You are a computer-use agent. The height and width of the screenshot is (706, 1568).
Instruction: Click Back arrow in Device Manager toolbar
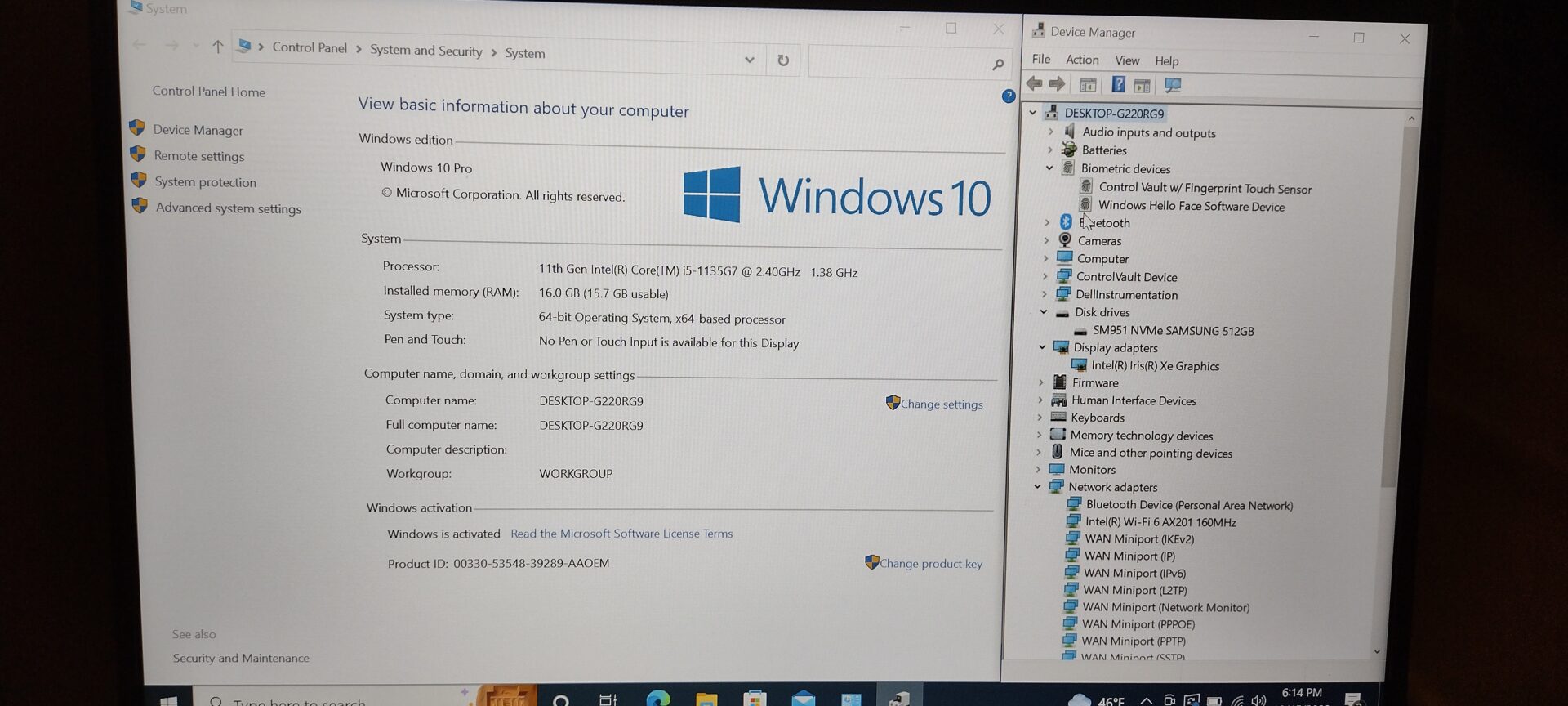pos(1035,83)
